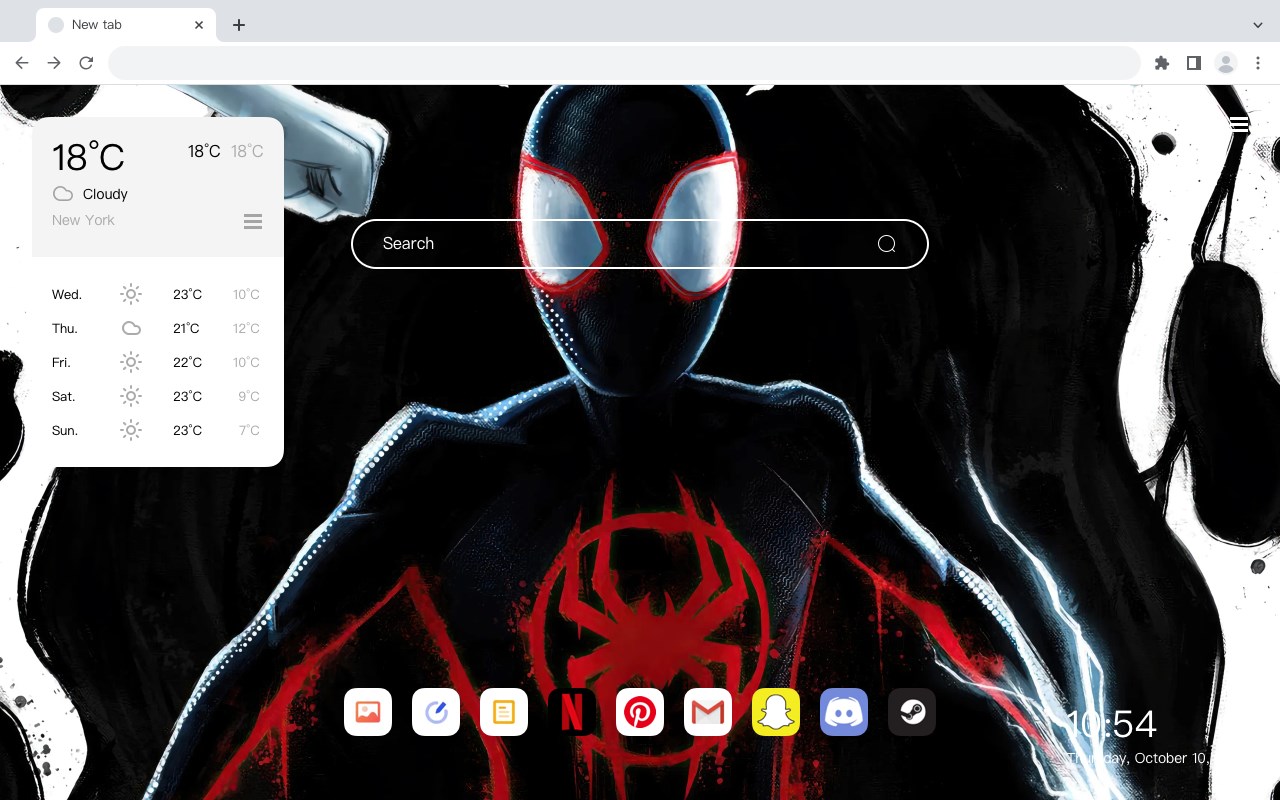
Task: Open the blue checkmark to-do shortcut
Action: tap(436, 712)
